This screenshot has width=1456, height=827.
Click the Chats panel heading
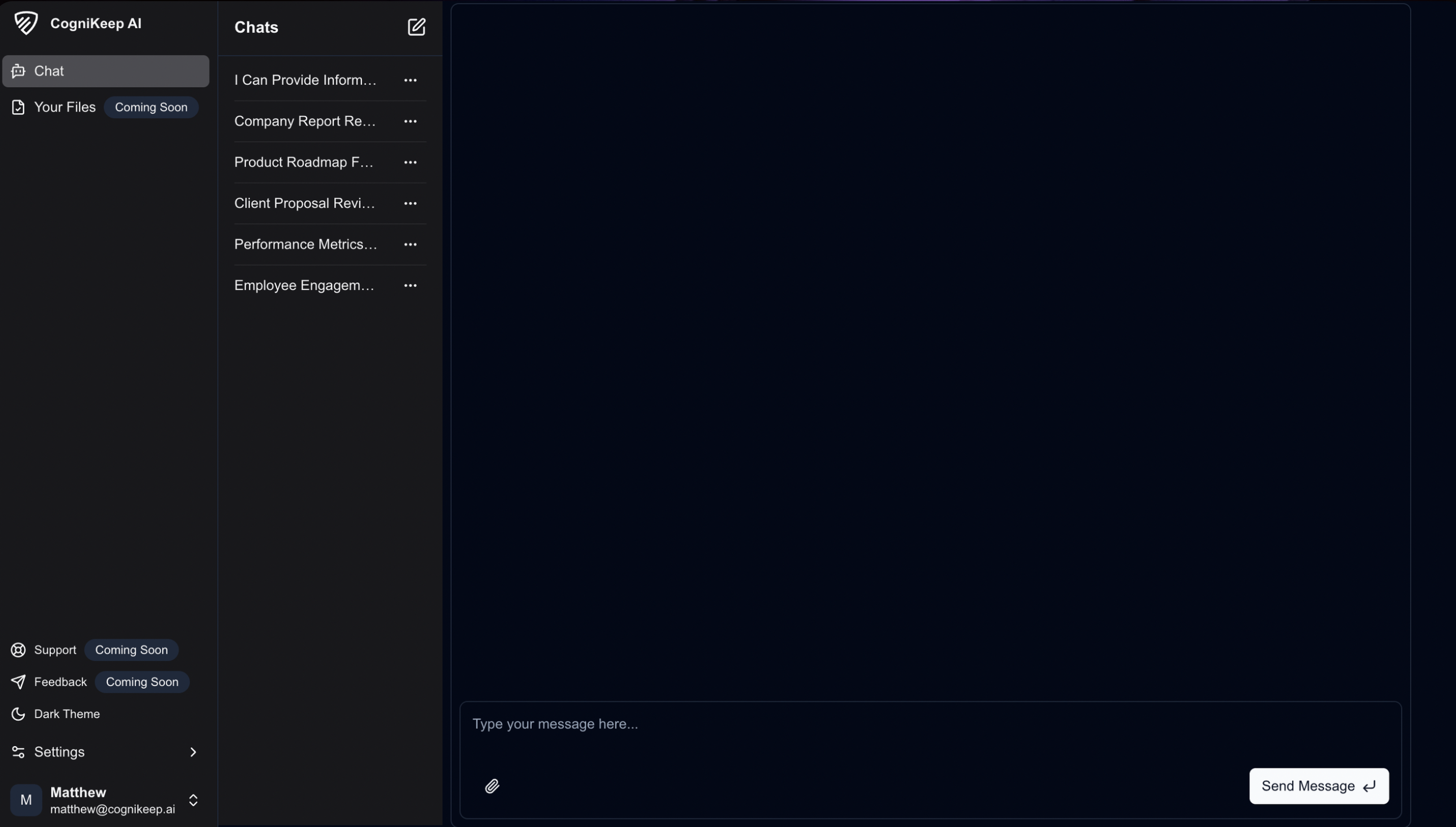click(x=256, y=27)
